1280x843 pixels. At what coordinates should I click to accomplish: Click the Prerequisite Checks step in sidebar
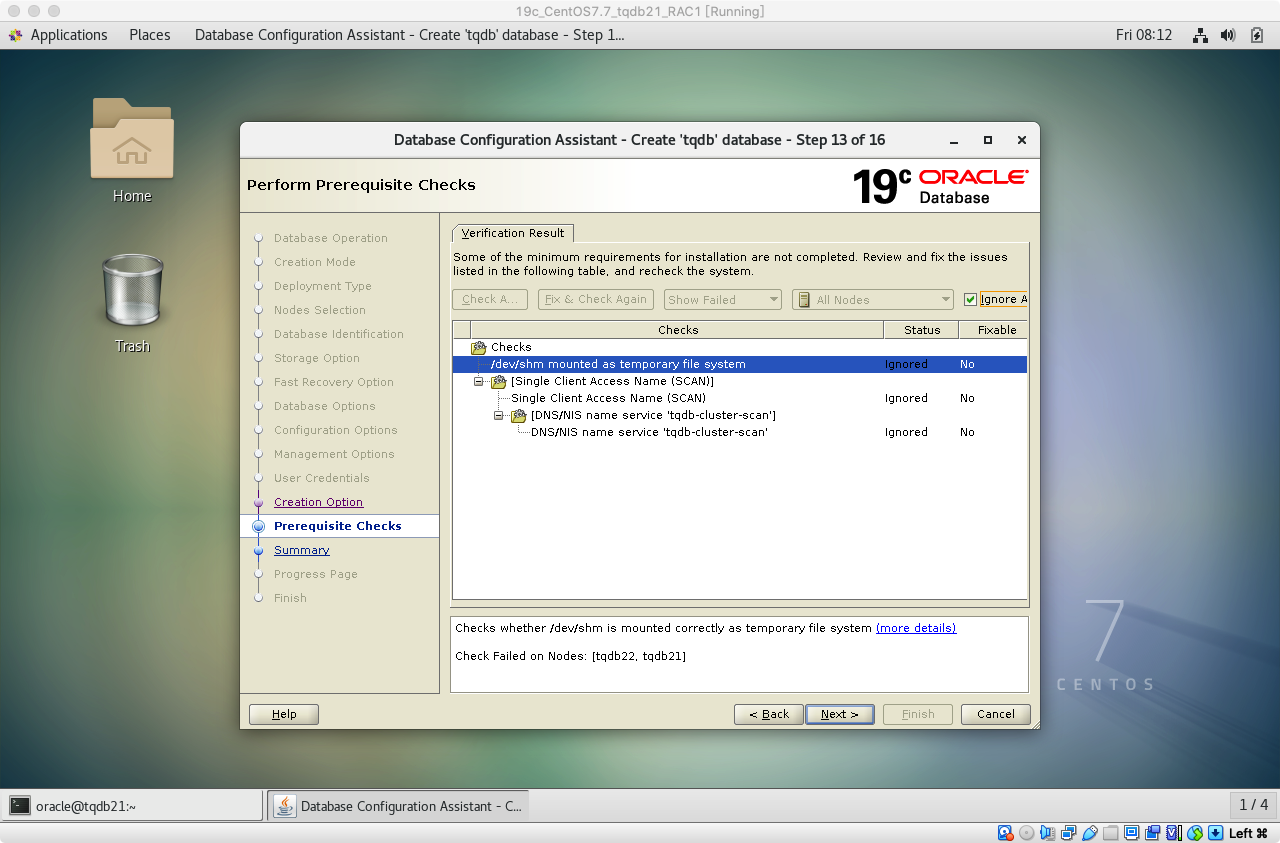point(338,526)
